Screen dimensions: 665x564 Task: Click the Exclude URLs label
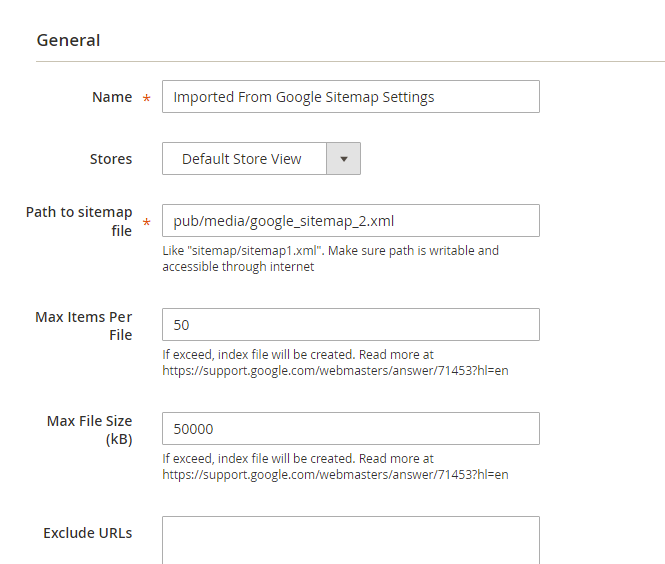(88, 533)
